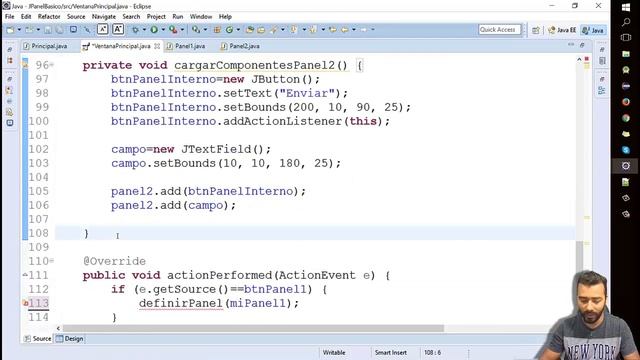640x360 pixels.
Task: Click the Save toolbar icon
Action: tap(48, 29)
